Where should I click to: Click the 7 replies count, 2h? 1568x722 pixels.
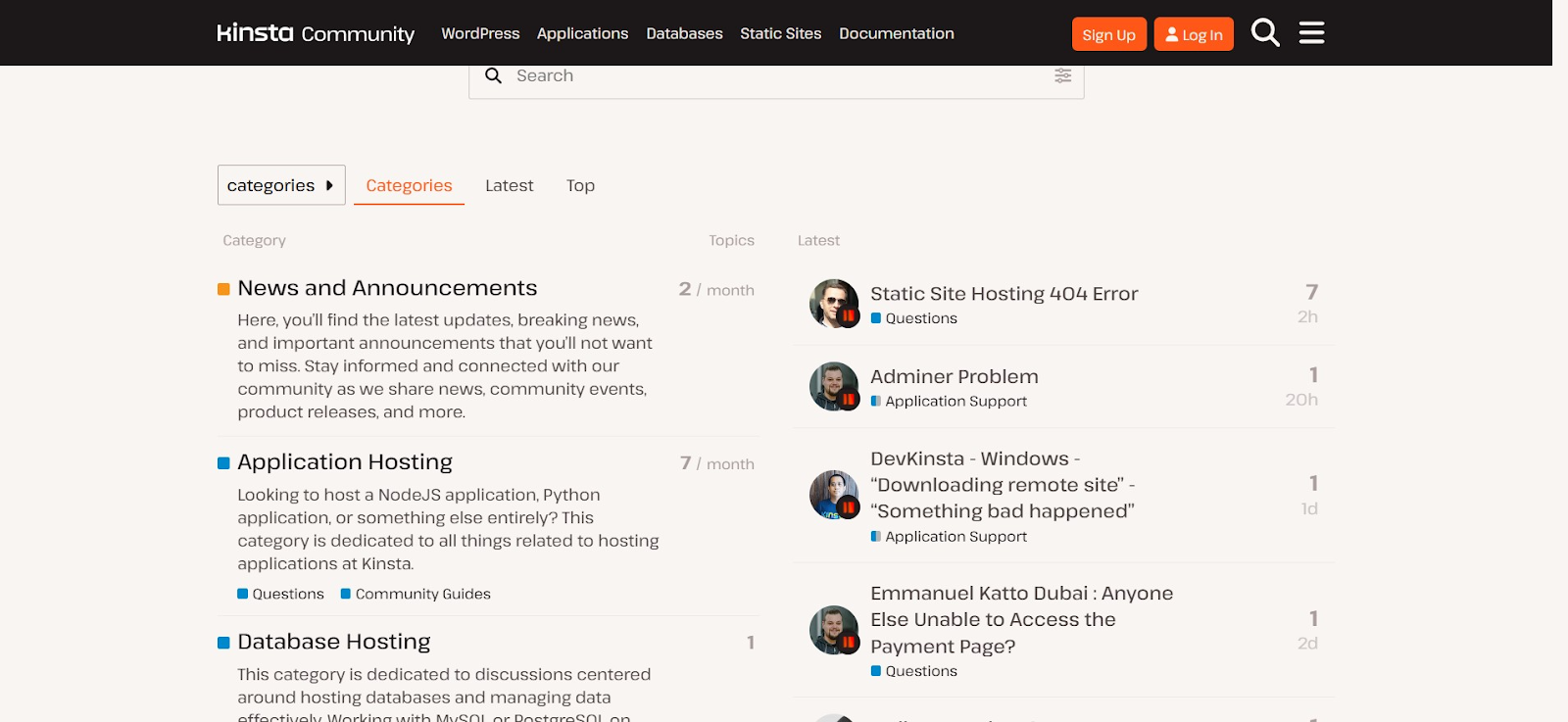click(x=1311, y=292)
